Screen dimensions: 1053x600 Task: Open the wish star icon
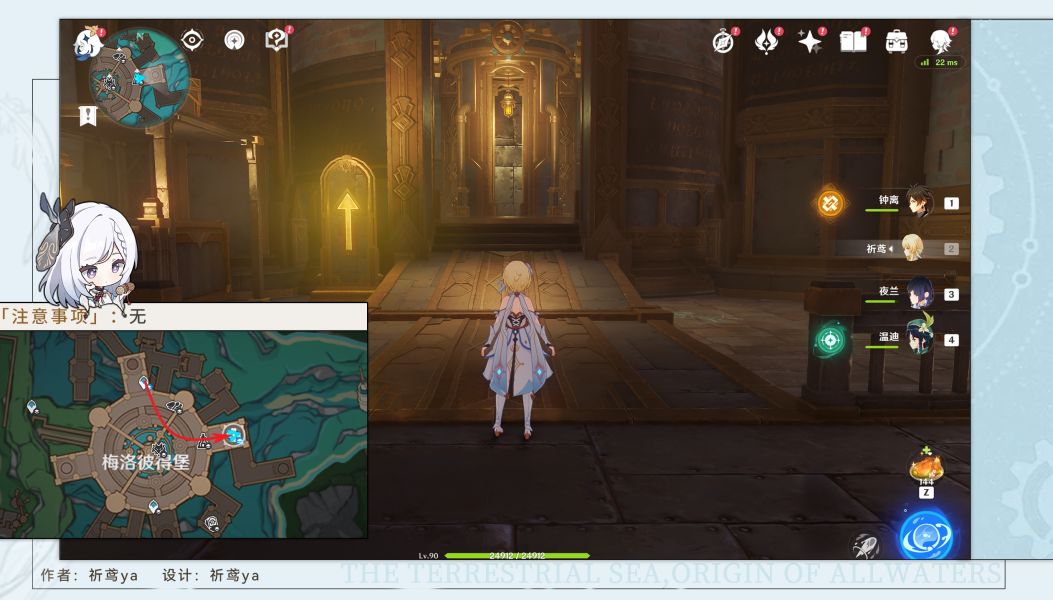click(x=810, y=42)
